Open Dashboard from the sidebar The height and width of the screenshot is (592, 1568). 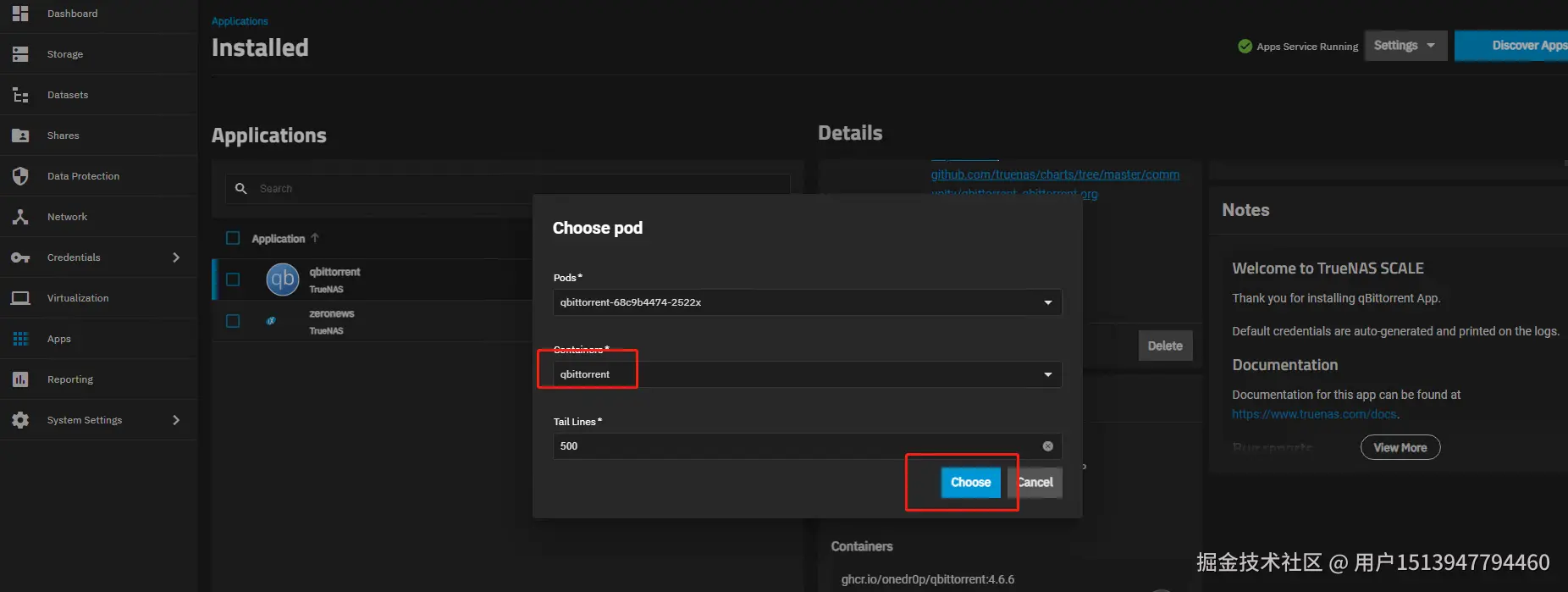click(72, 14)
